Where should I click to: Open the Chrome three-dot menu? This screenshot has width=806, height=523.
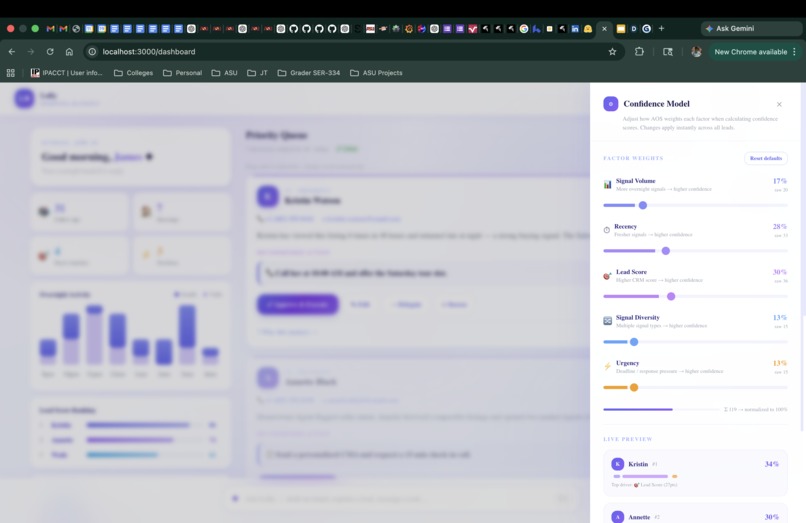(795, 52)
